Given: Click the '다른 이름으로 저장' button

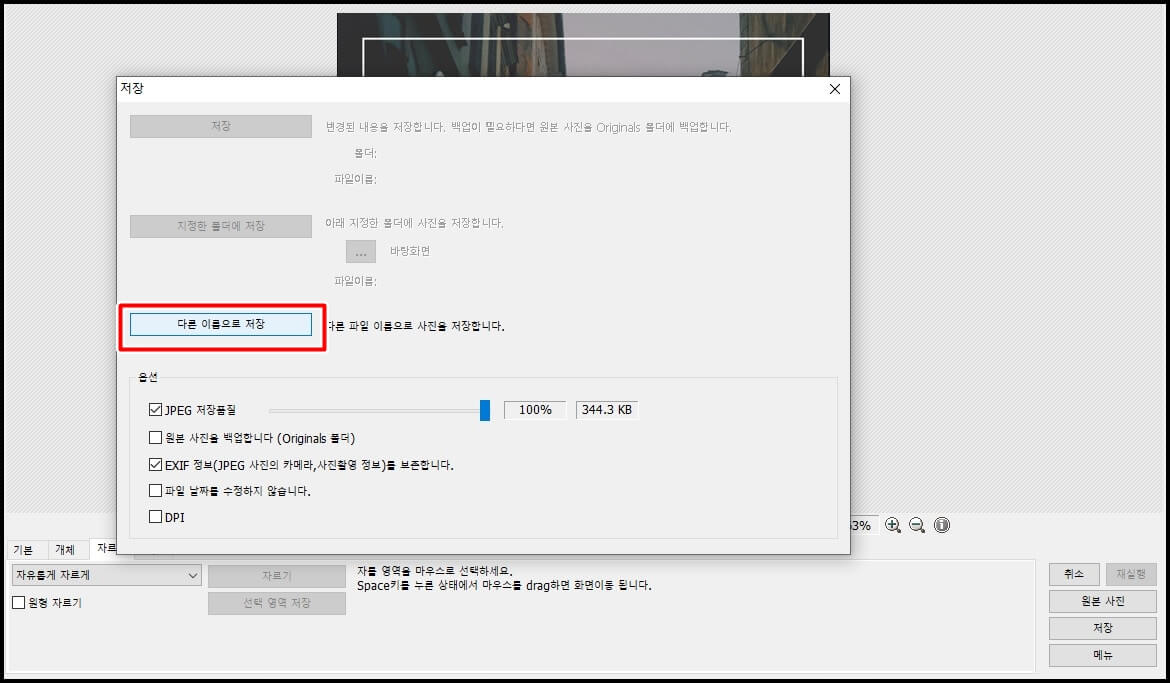Looking at the screenshot, I should pos(221,324).
